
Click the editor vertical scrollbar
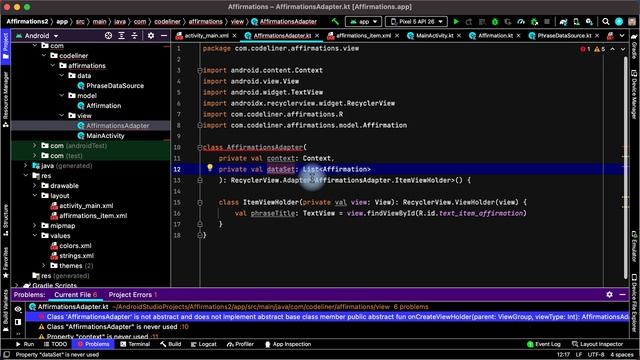626,167
